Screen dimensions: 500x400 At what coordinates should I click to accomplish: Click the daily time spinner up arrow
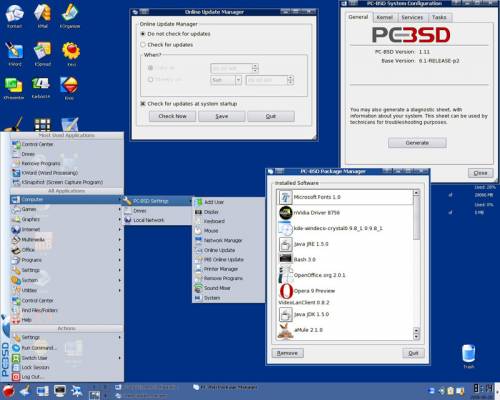(x=255, y=66)
